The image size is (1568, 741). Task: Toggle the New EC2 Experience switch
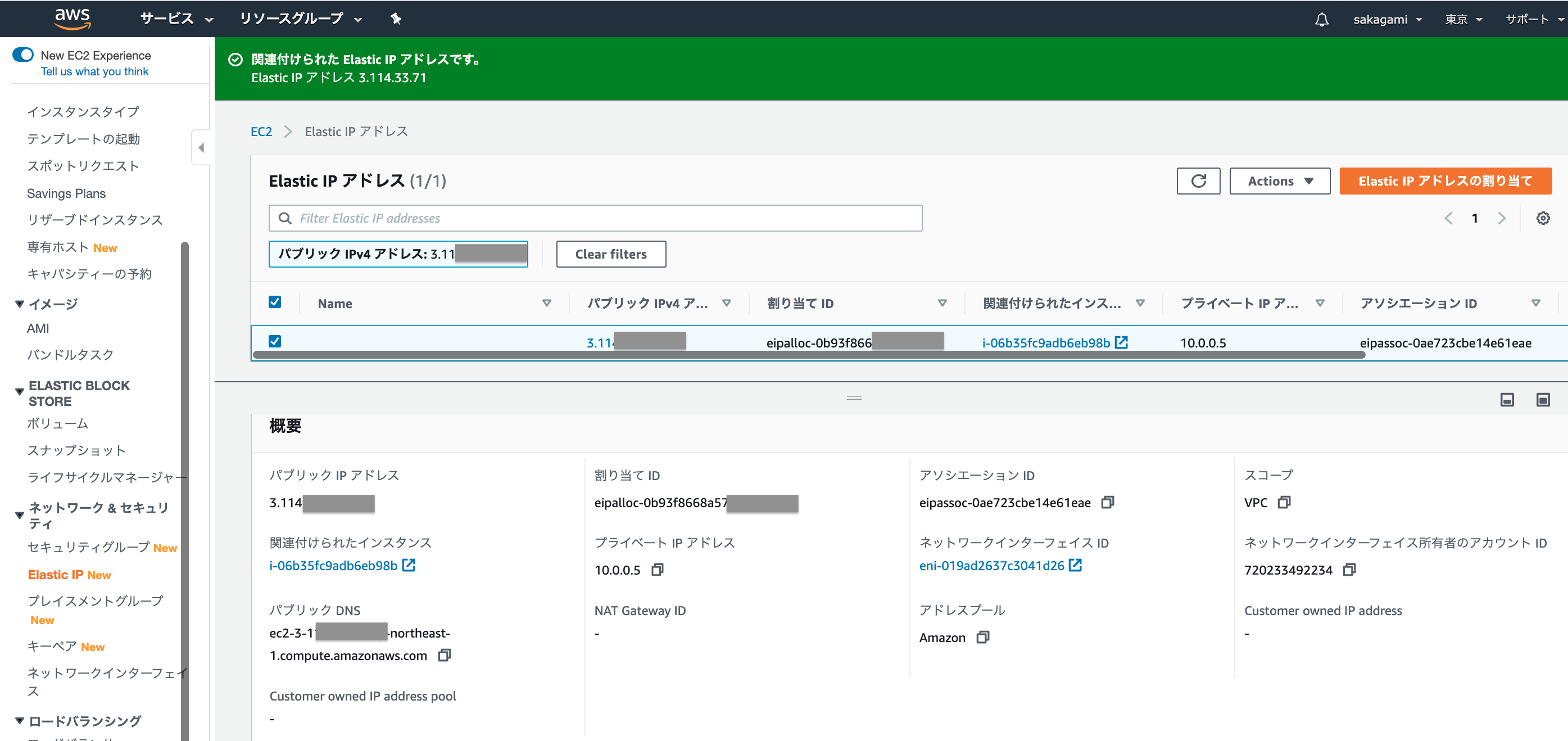23,55
